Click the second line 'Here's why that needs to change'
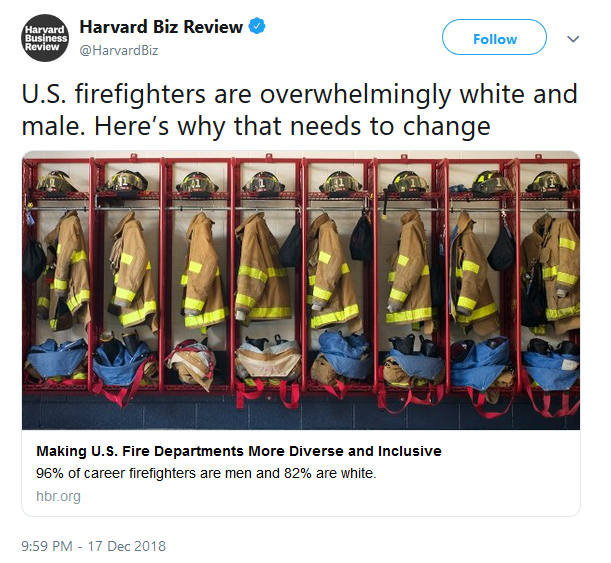The height and width of the screenshot is (563, 611). pos(292,127)
